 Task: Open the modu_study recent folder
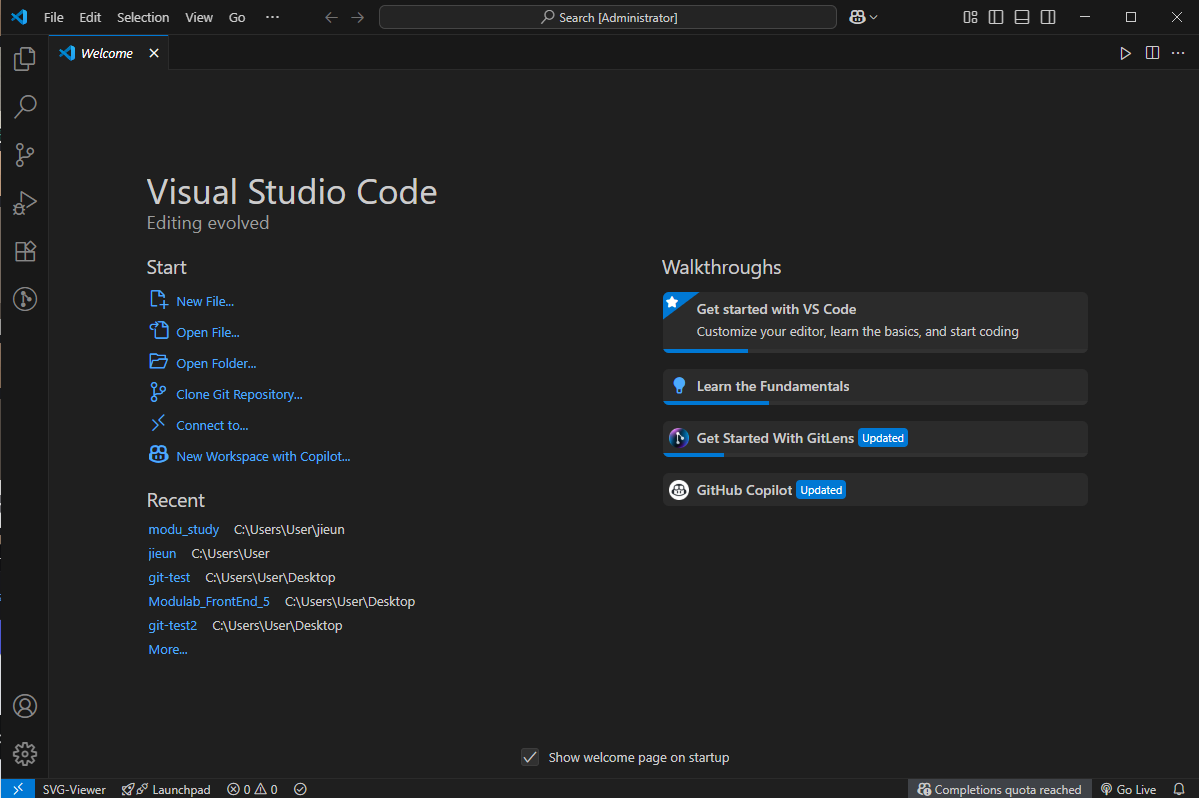click(184, 530)
